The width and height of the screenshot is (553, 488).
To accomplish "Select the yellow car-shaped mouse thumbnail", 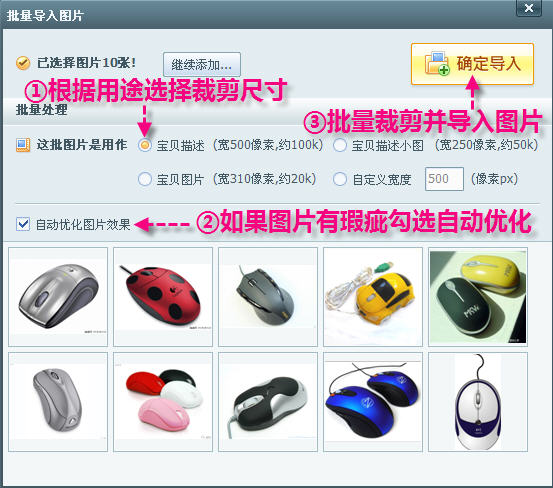I will [373, 297].
